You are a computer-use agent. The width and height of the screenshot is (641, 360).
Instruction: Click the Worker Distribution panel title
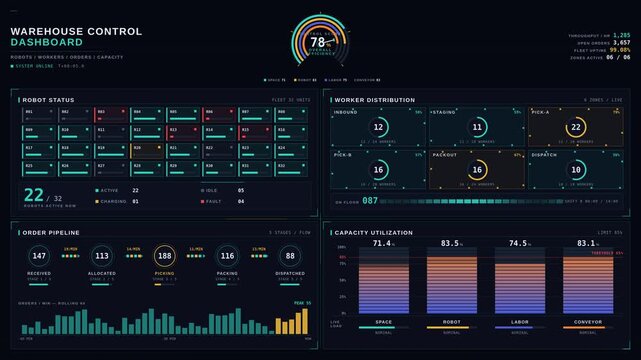point(374,100)
